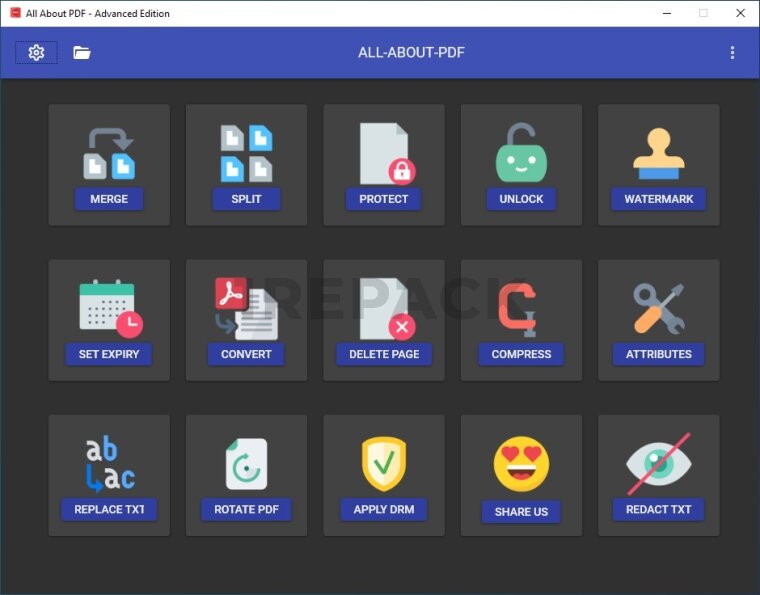This screenshot has width=760, height=595.
Task: Click the calendar Set Expiry icon
Action: [x=109, y=308]
